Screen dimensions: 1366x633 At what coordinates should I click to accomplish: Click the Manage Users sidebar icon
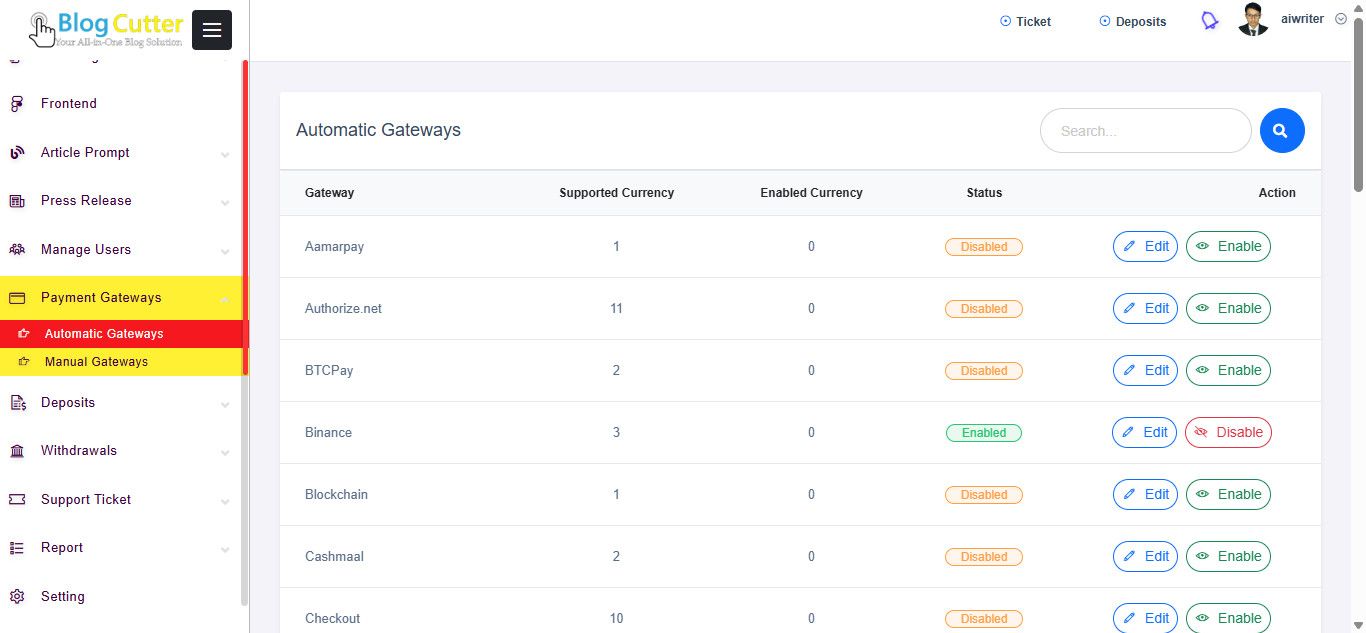[x=17, y=250]
